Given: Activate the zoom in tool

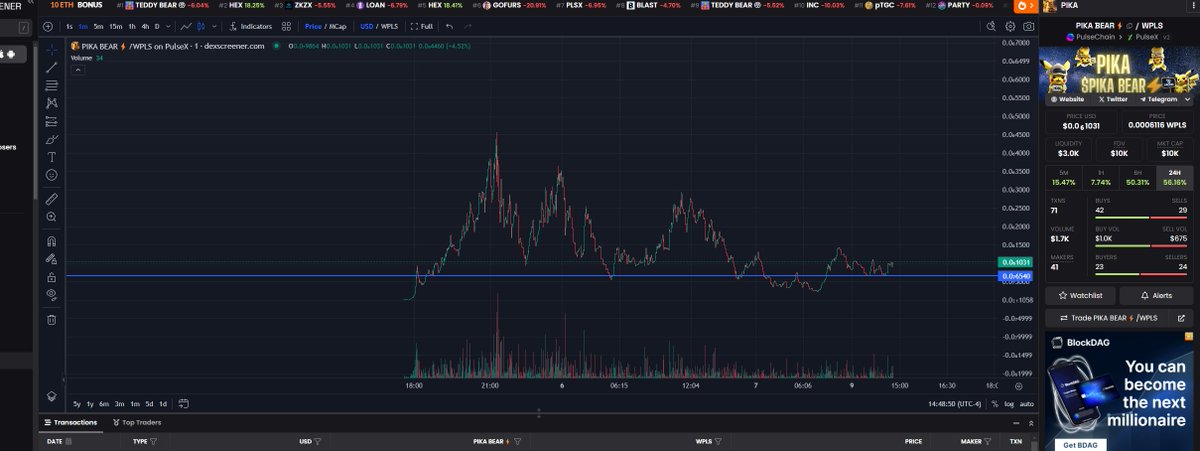Looking at the screenshot, I should pos(52,217).
